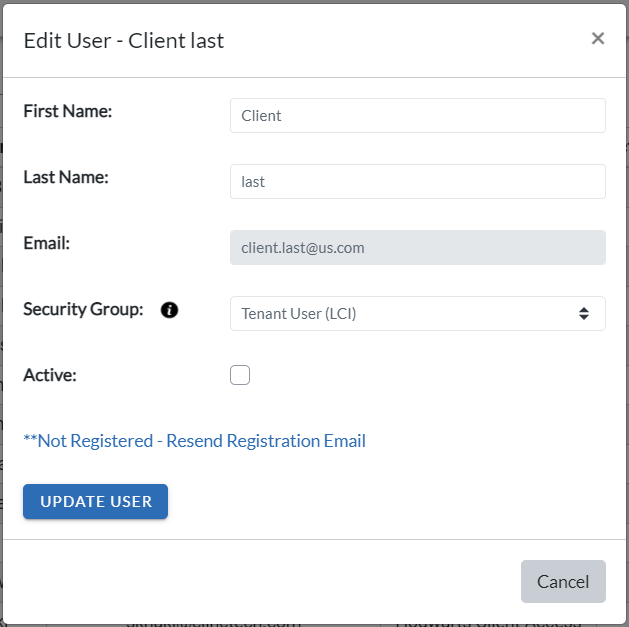Click the Edit User - Client last title

click(124, 41)
